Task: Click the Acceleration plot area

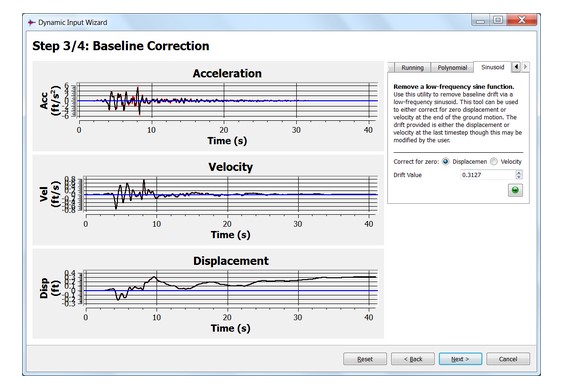Action: tap(228, 100)
